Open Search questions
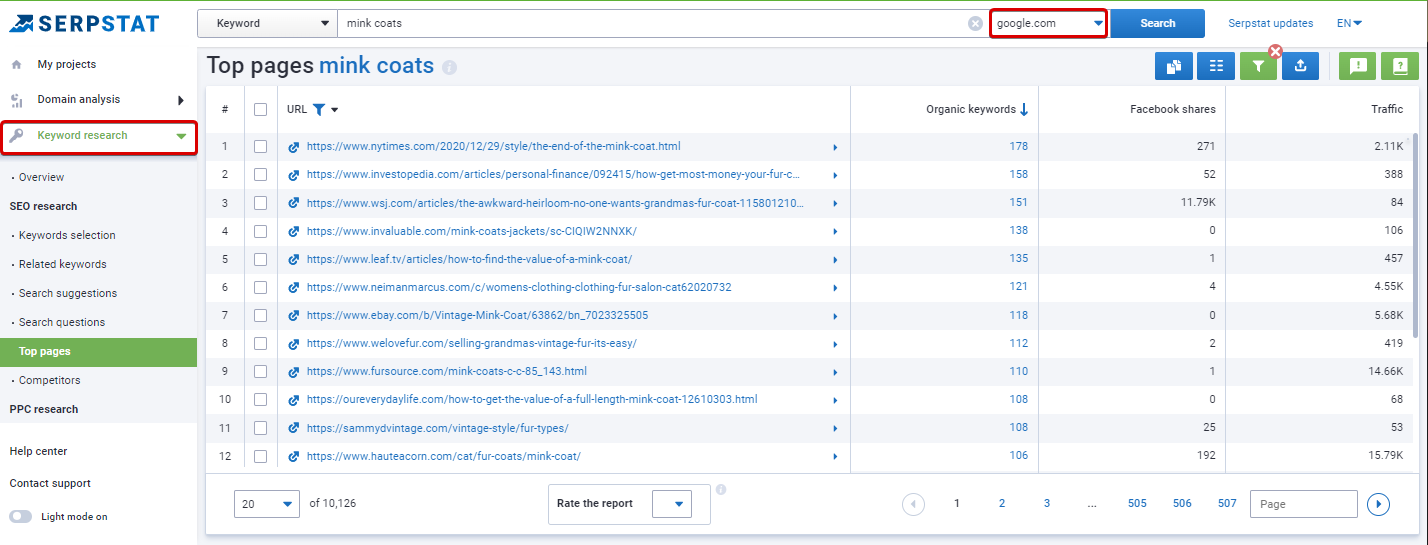 [62, 322]
